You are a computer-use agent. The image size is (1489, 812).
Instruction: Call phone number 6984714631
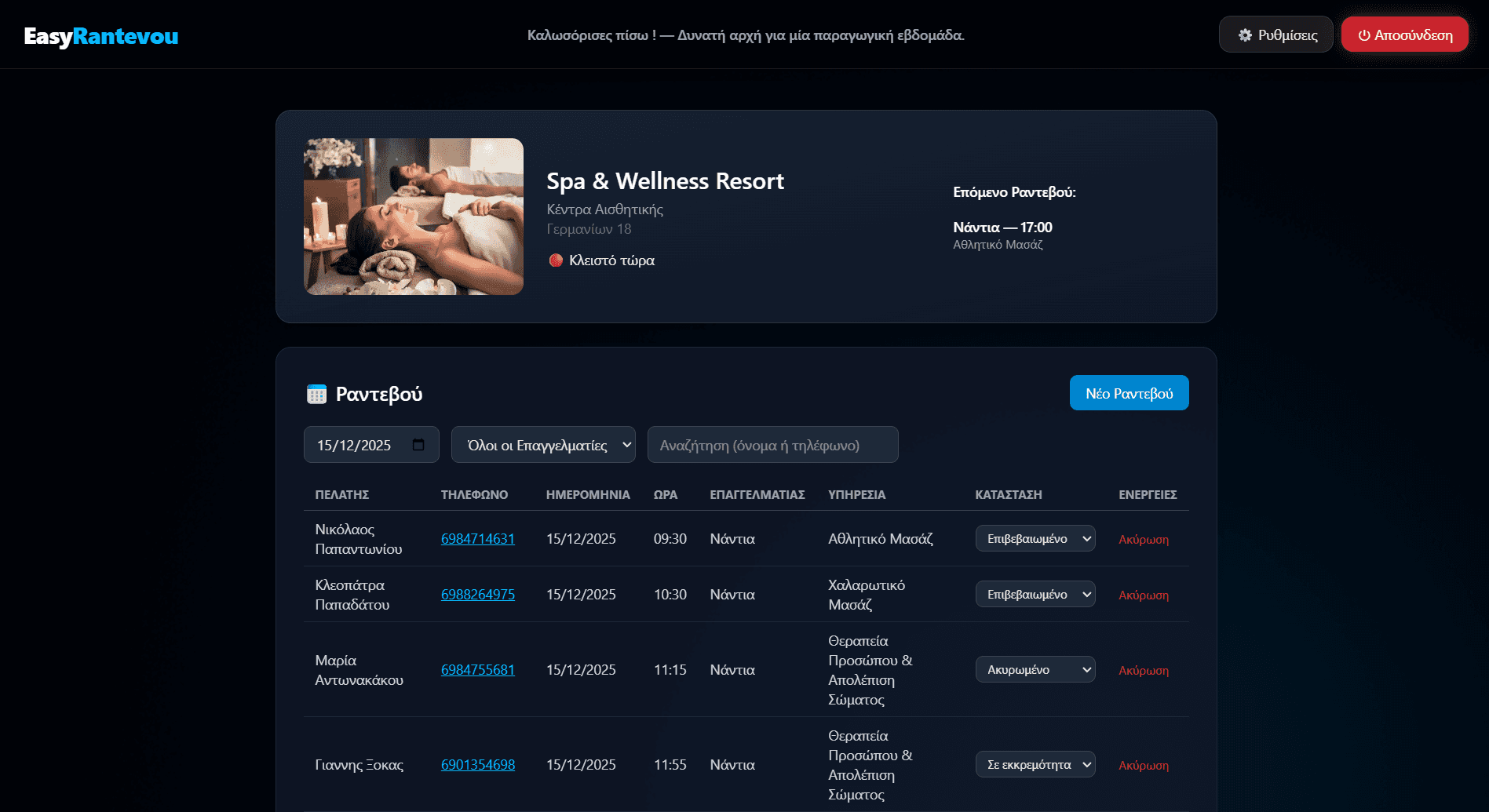(x=477, y=539)
